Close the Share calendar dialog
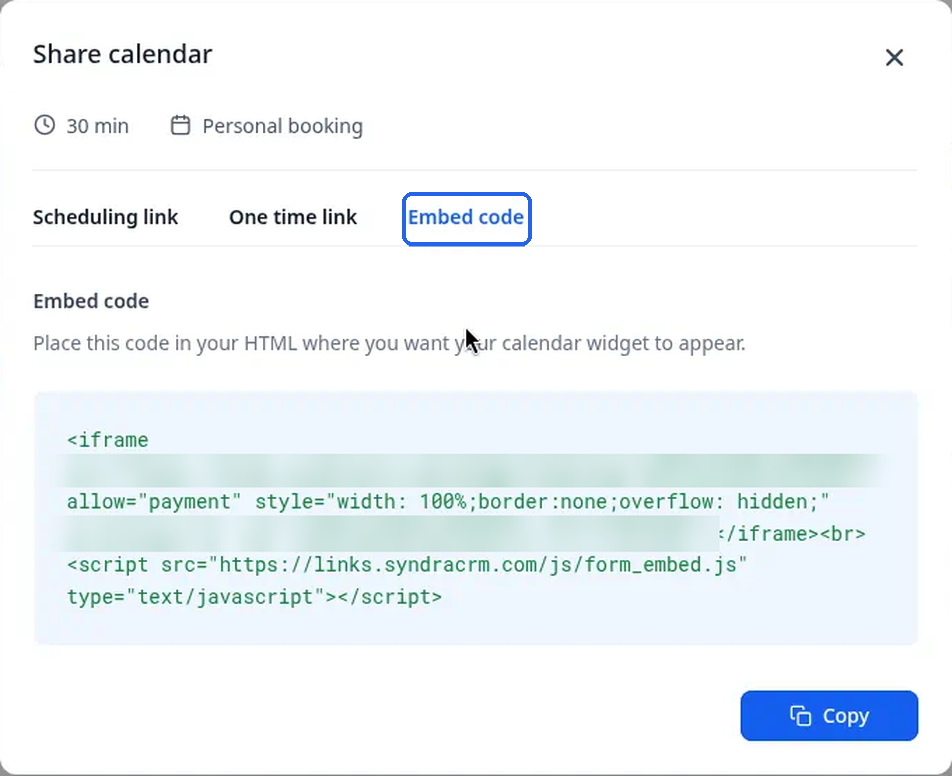This screenshot has height=776, width=952. coord(894,58)
